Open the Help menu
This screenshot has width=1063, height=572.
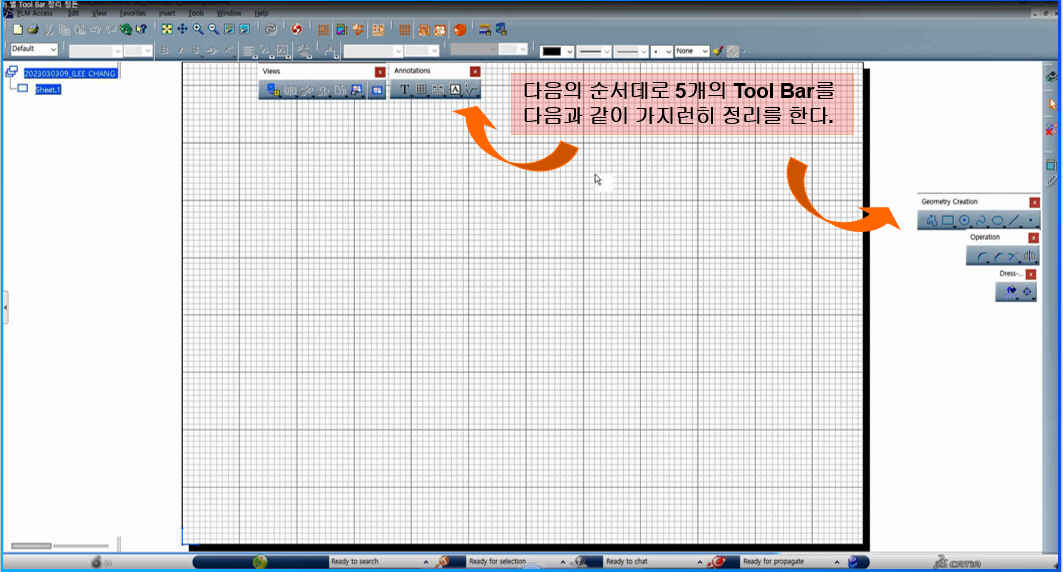pos(261,13)
